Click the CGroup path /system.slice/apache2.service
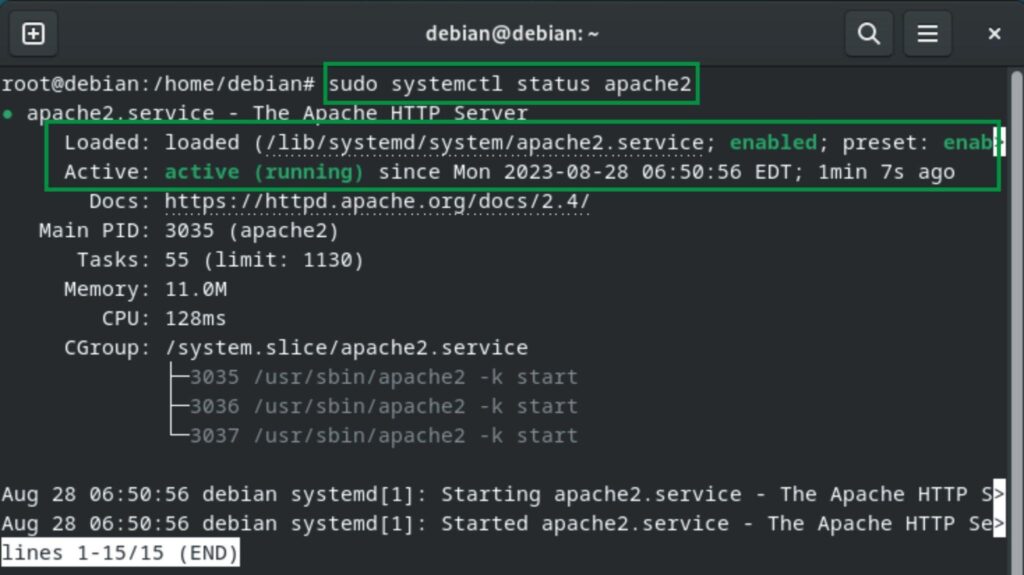This screenshot has width=1024, height=575. pyautogui.click(x=346, y=348)
